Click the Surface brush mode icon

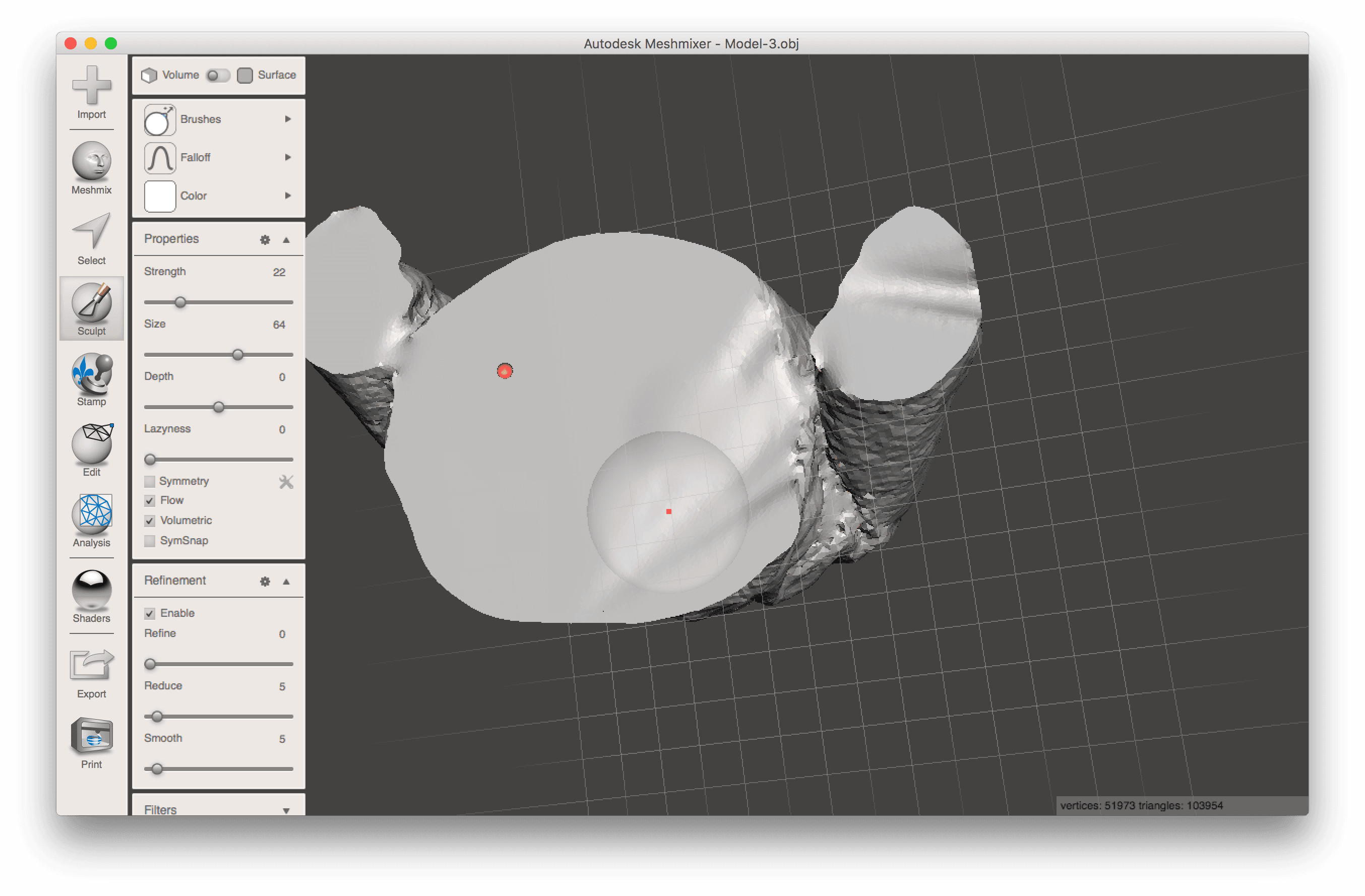coord(245,76)
